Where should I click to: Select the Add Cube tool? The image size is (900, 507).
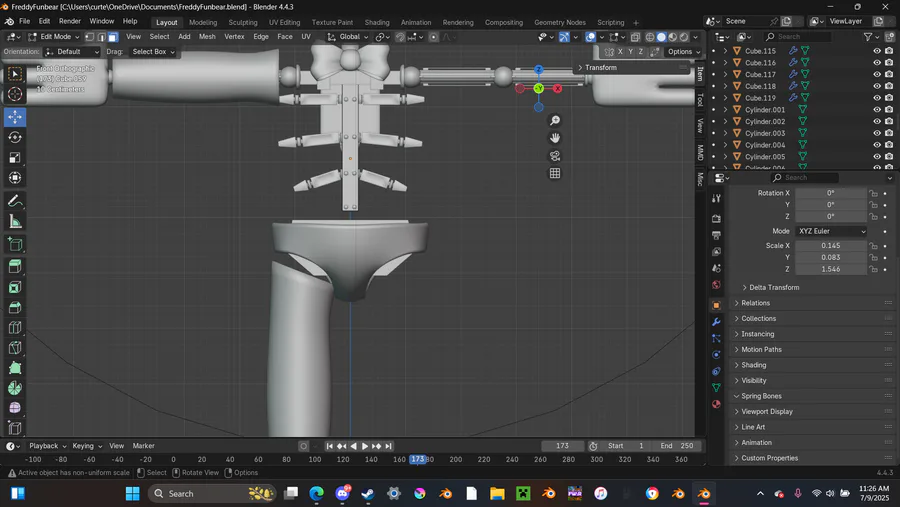15,245
